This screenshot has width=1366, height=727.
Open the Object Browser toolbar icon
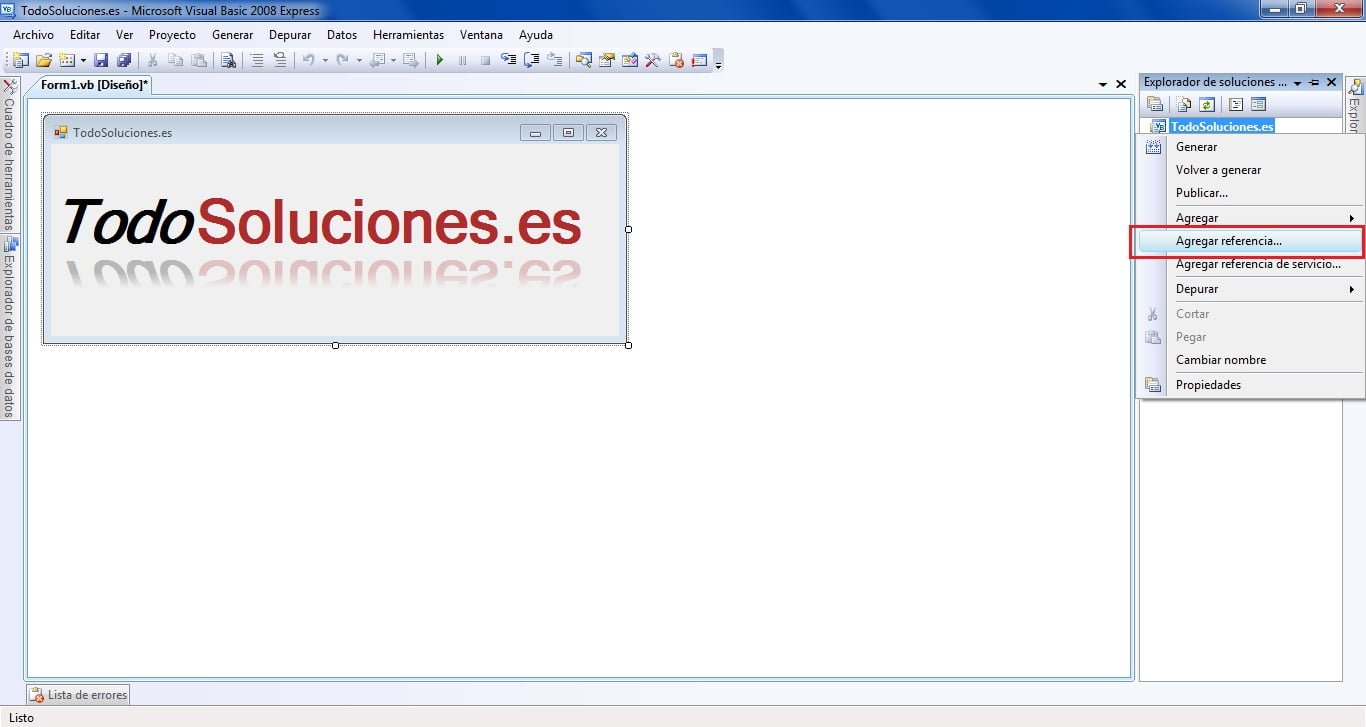pos(630,60)
